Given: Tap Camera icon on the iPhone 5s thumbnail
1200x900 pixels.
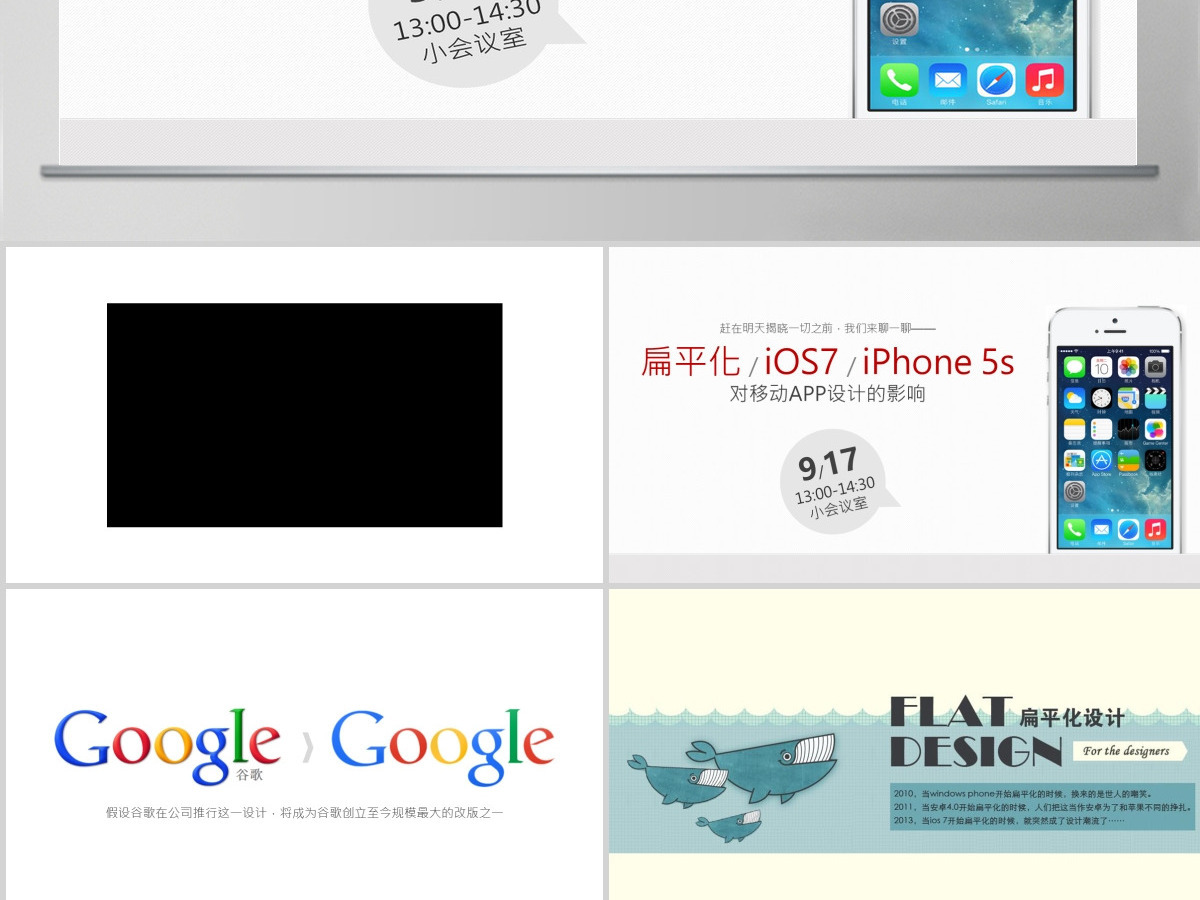Looking at the screenshot, I should pos(1156,367).
